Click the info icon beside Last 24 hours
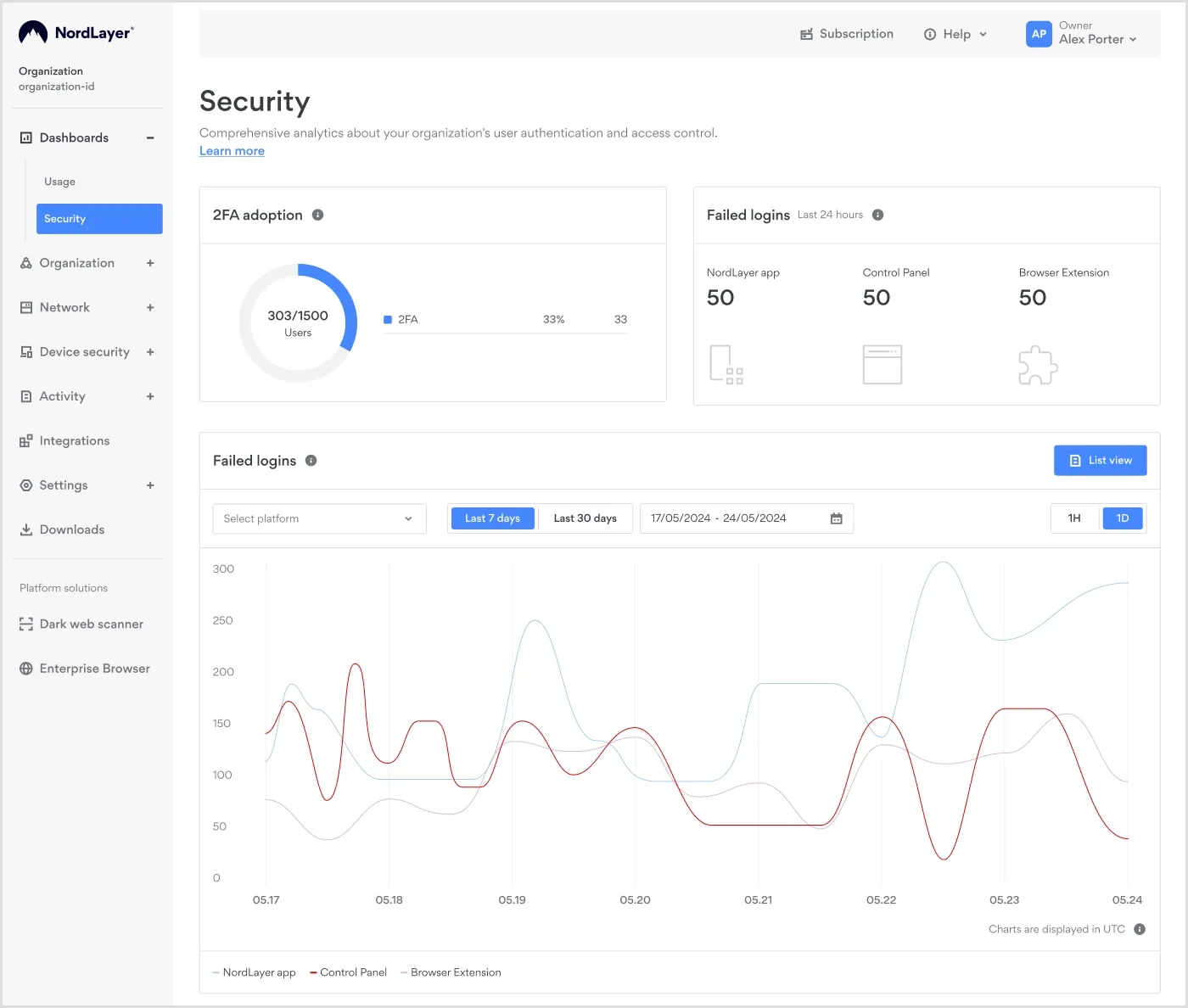This screenshot has width=1188, height=1008. (878, 215)
